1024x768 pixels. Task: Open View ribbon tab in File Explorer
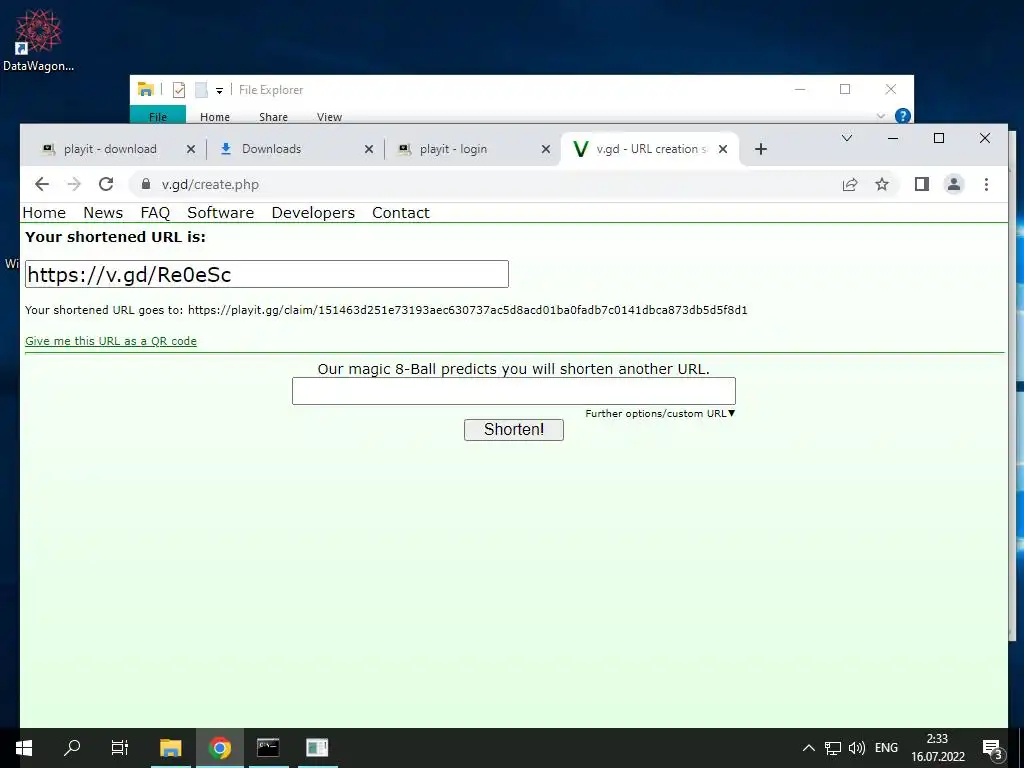click(x=329, y=117)
